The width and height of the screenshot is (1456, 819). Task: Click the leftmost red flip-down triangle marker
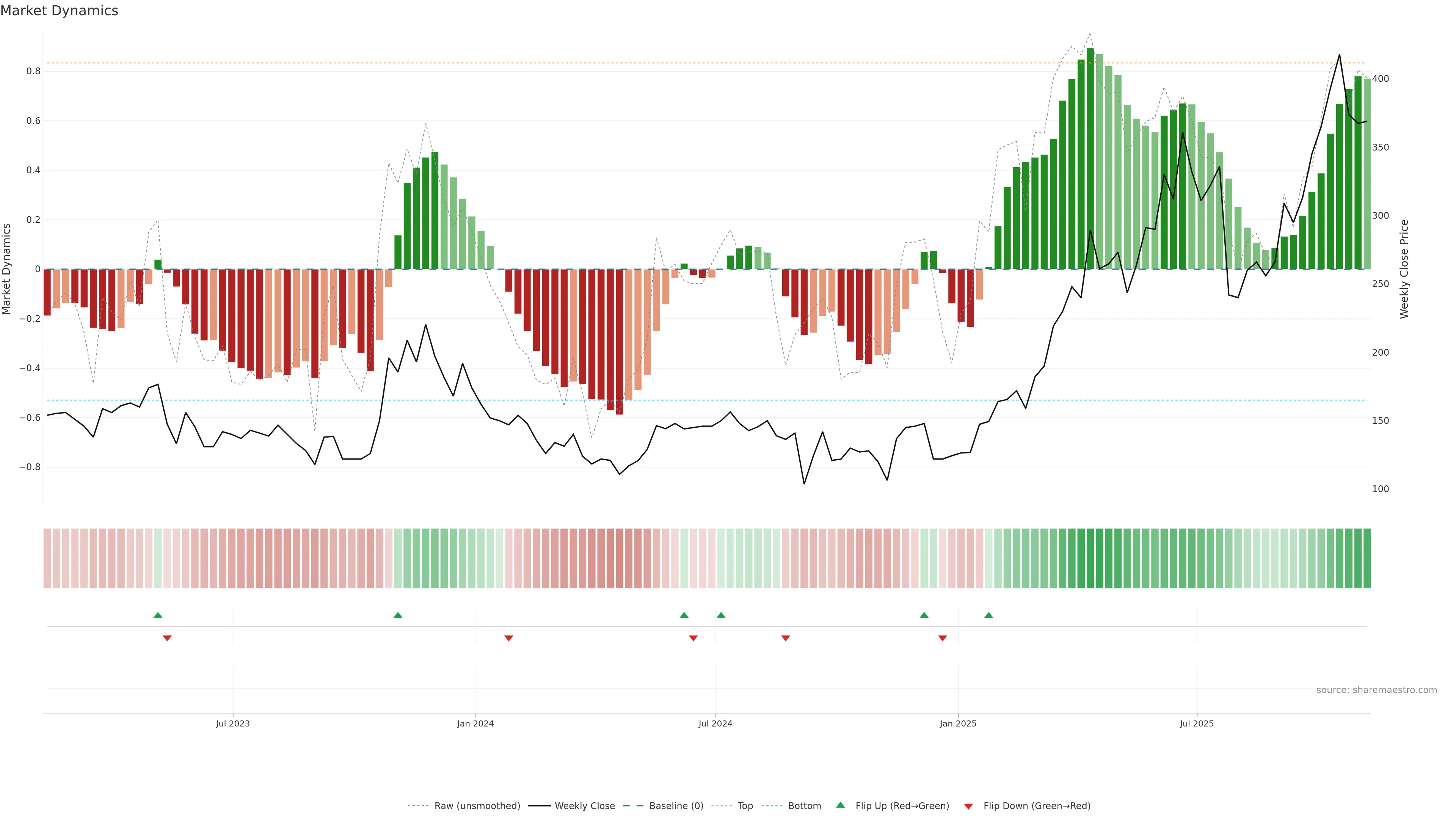click(167, 638)
